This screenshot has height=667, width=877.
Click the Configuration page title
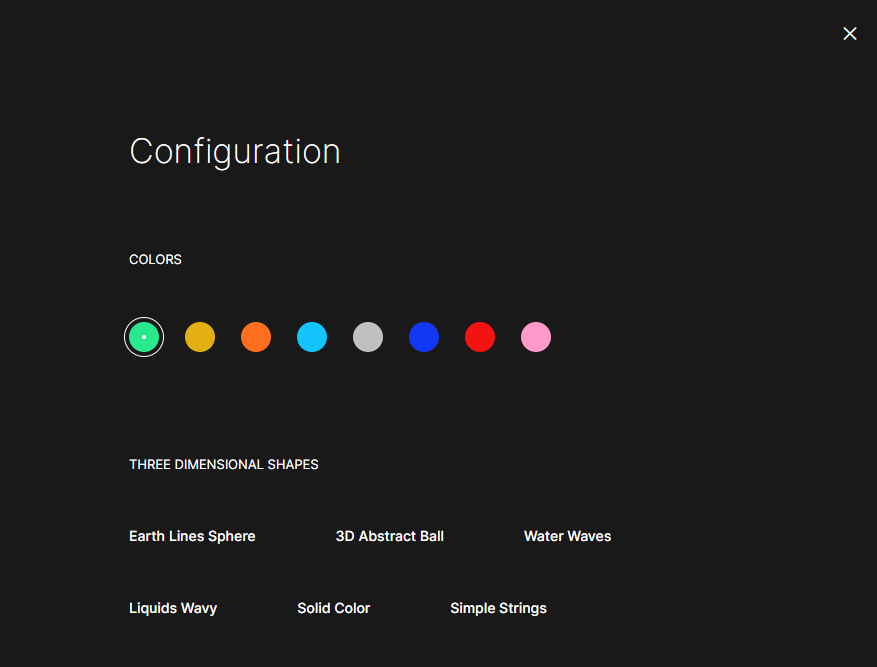tap(235, 151)
